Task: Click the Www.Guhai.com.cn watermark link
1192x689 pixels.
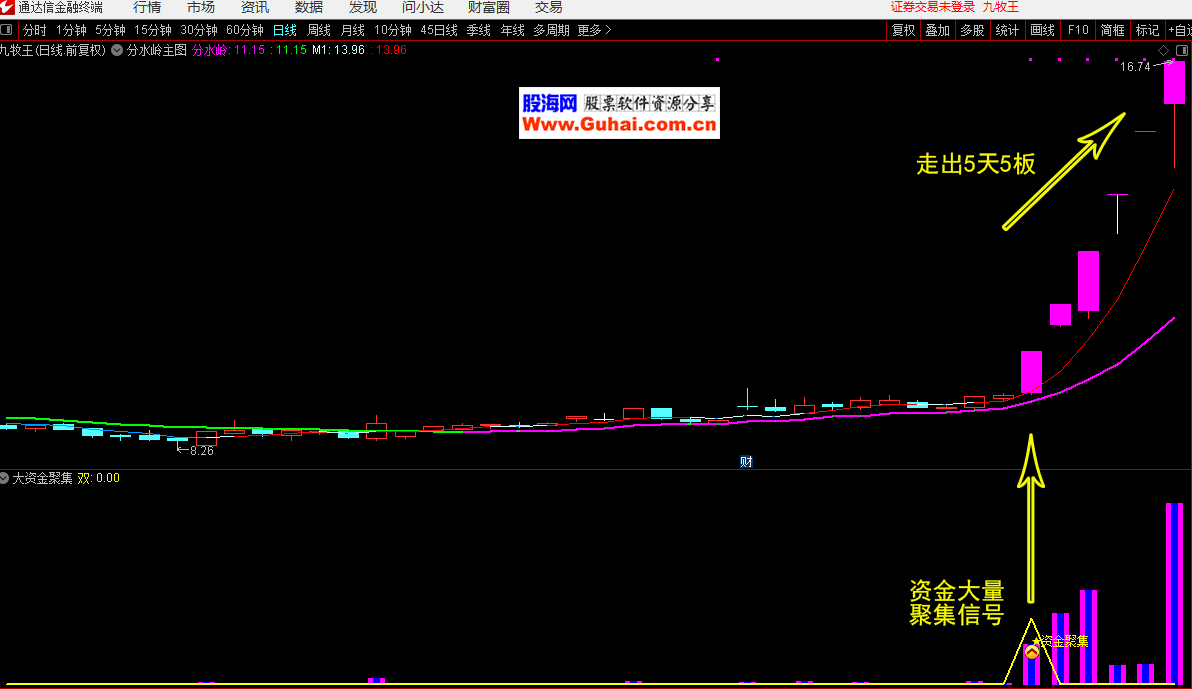Action: click(619, 125)
